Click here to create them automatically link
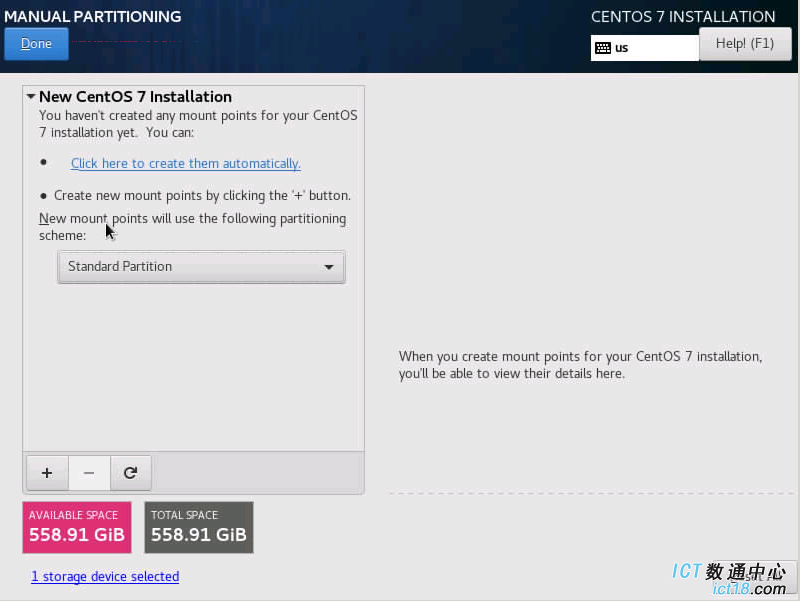The height and width of the screenshot is (601, 800). (x=186, y=163)
